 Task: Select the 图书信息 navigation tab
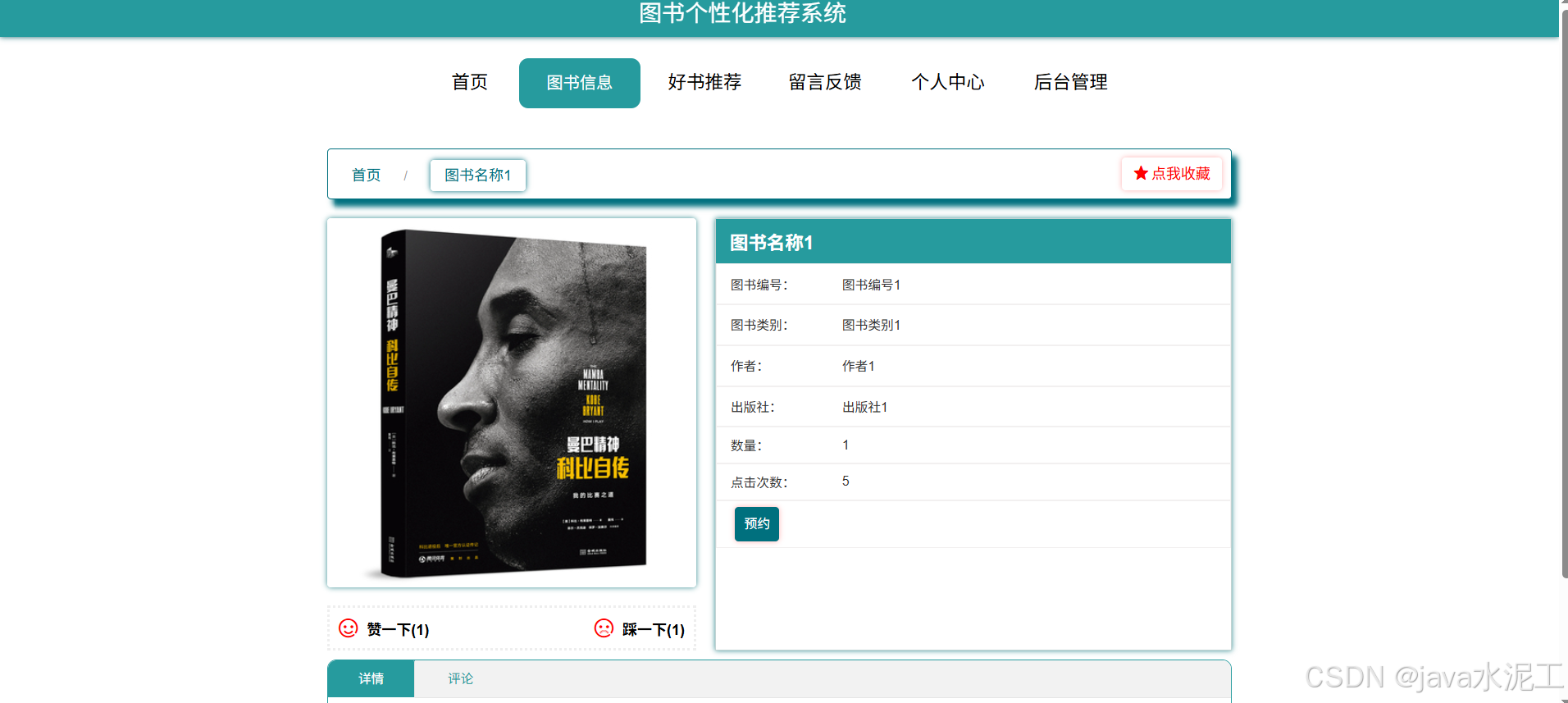(x=580, y=83)
